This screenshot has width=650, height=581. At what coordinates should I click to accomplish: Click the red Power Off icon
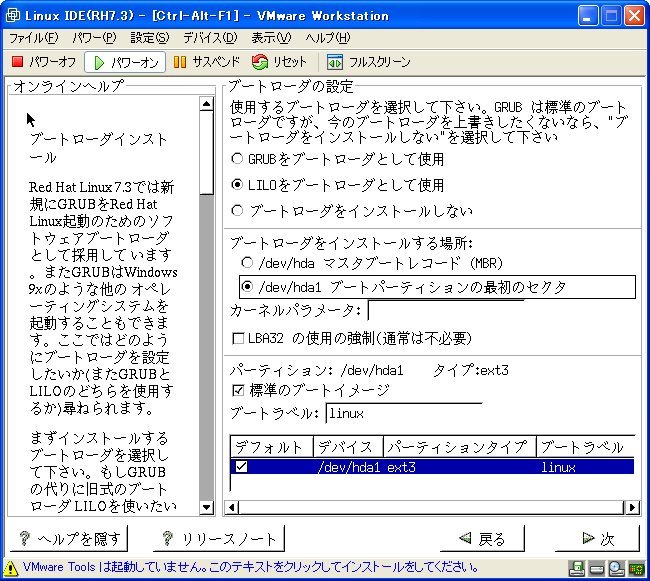[x=17, y=62]
